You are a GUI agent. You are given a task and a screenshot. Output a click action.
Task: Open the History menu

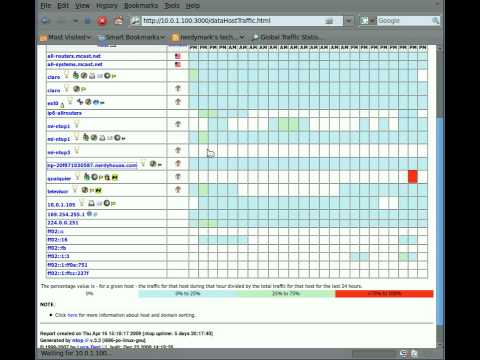(x=107, y=6)
